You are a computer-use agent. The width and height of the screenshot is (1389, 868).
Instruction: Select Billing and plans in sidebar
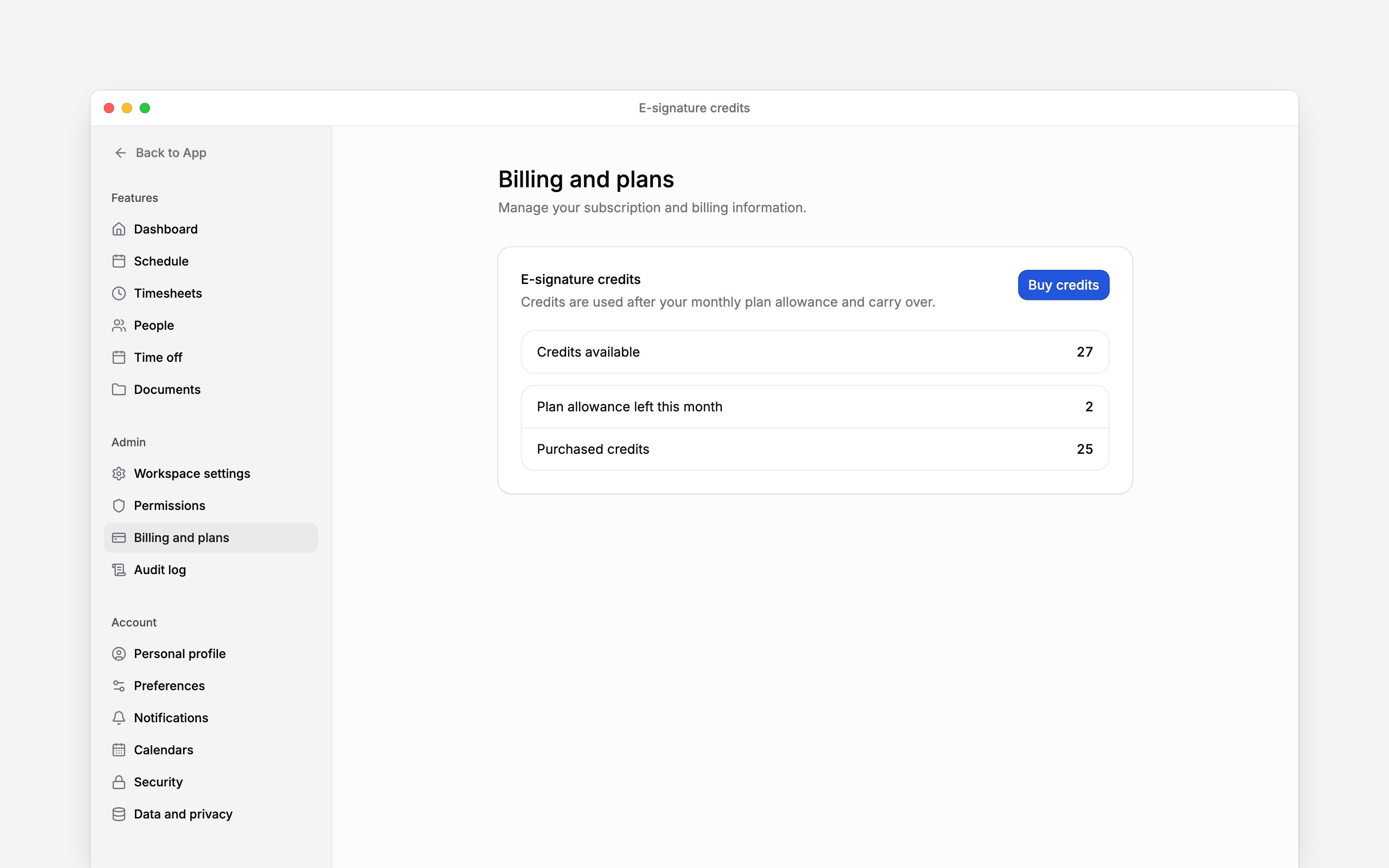pos(210,538)
